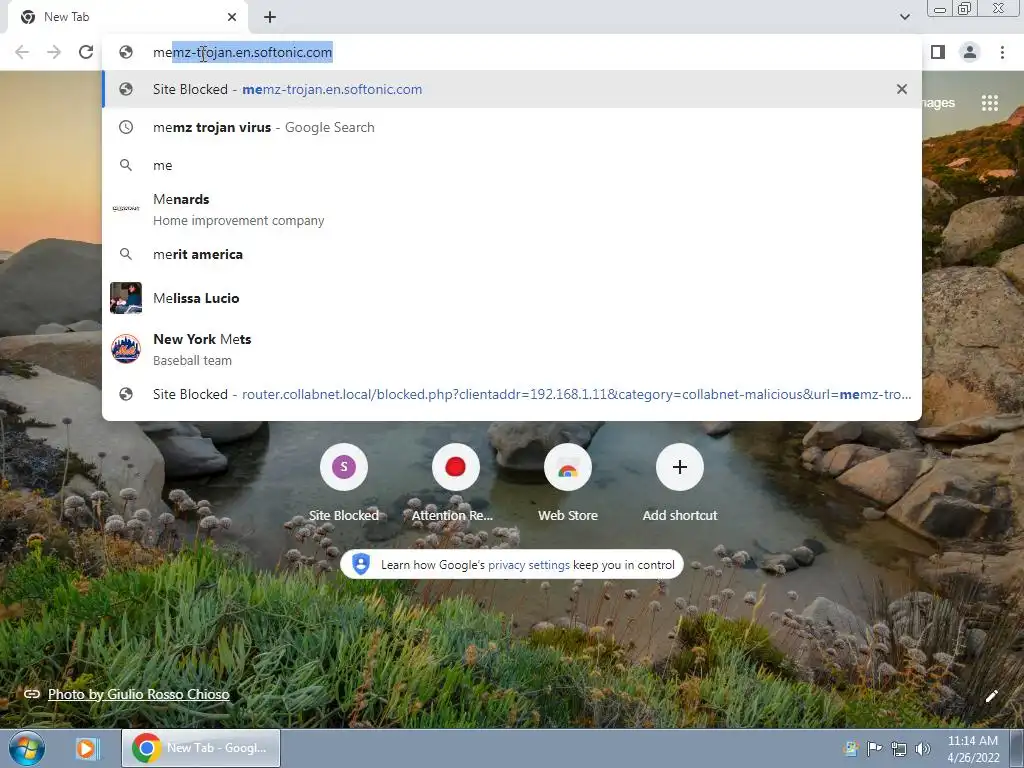1024x768 pixels.
Task: Open the network tray icon
Action: (x=899, y=749)
